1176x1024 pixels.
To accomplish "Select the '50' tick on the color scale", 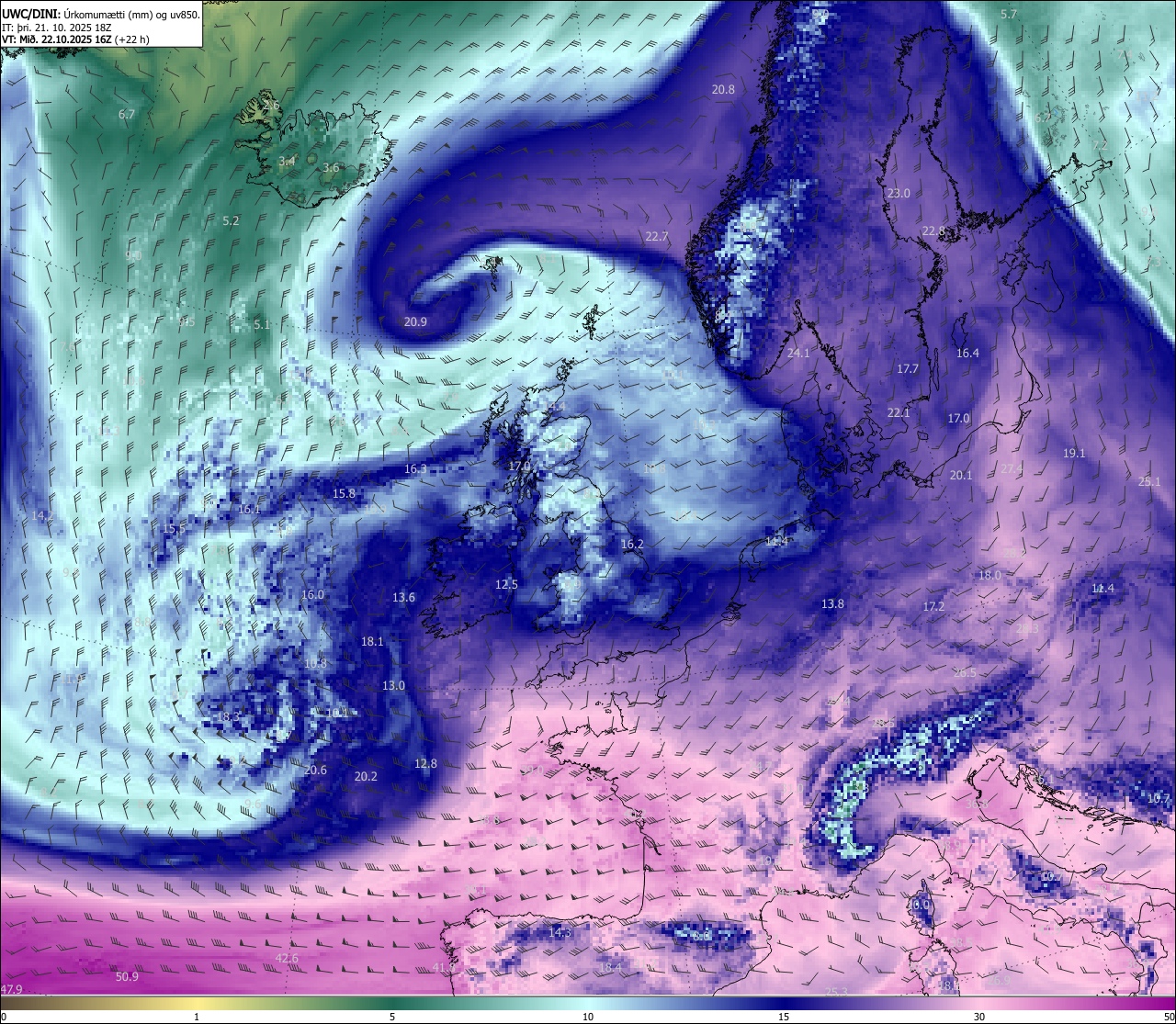I will 1169,1017.
